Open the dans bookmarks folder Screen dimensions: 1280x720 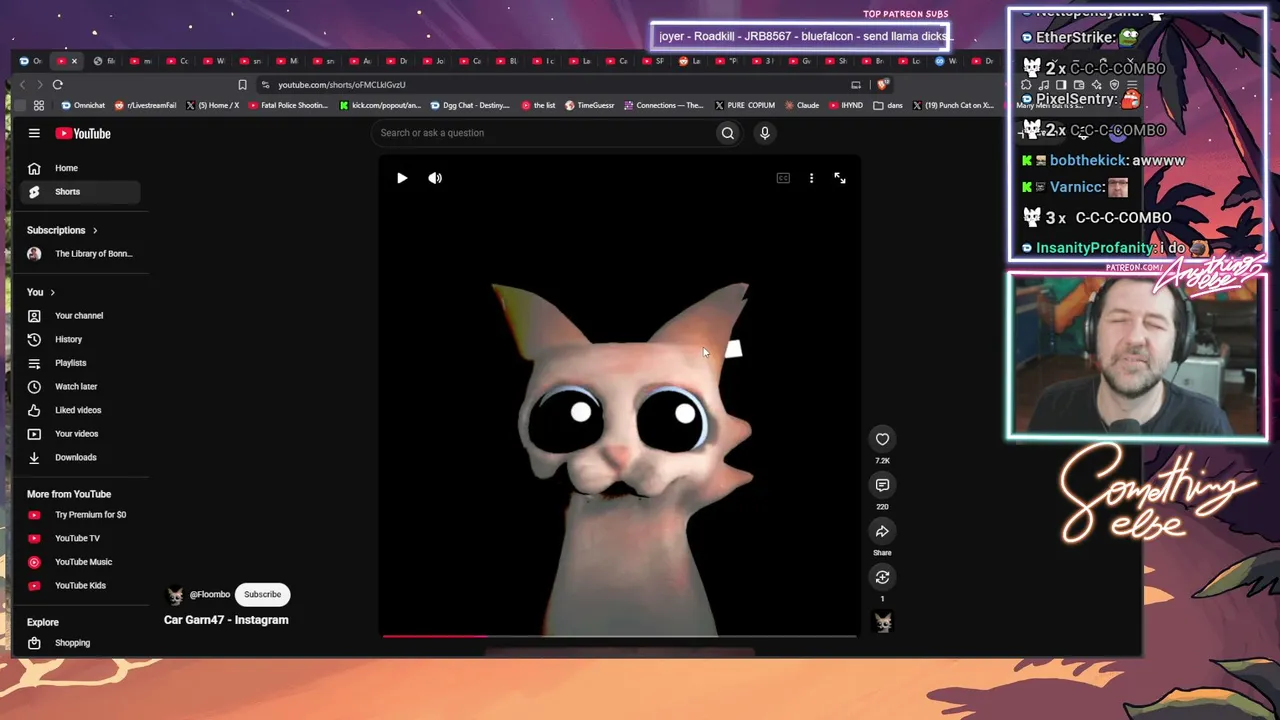coord(889,105)
